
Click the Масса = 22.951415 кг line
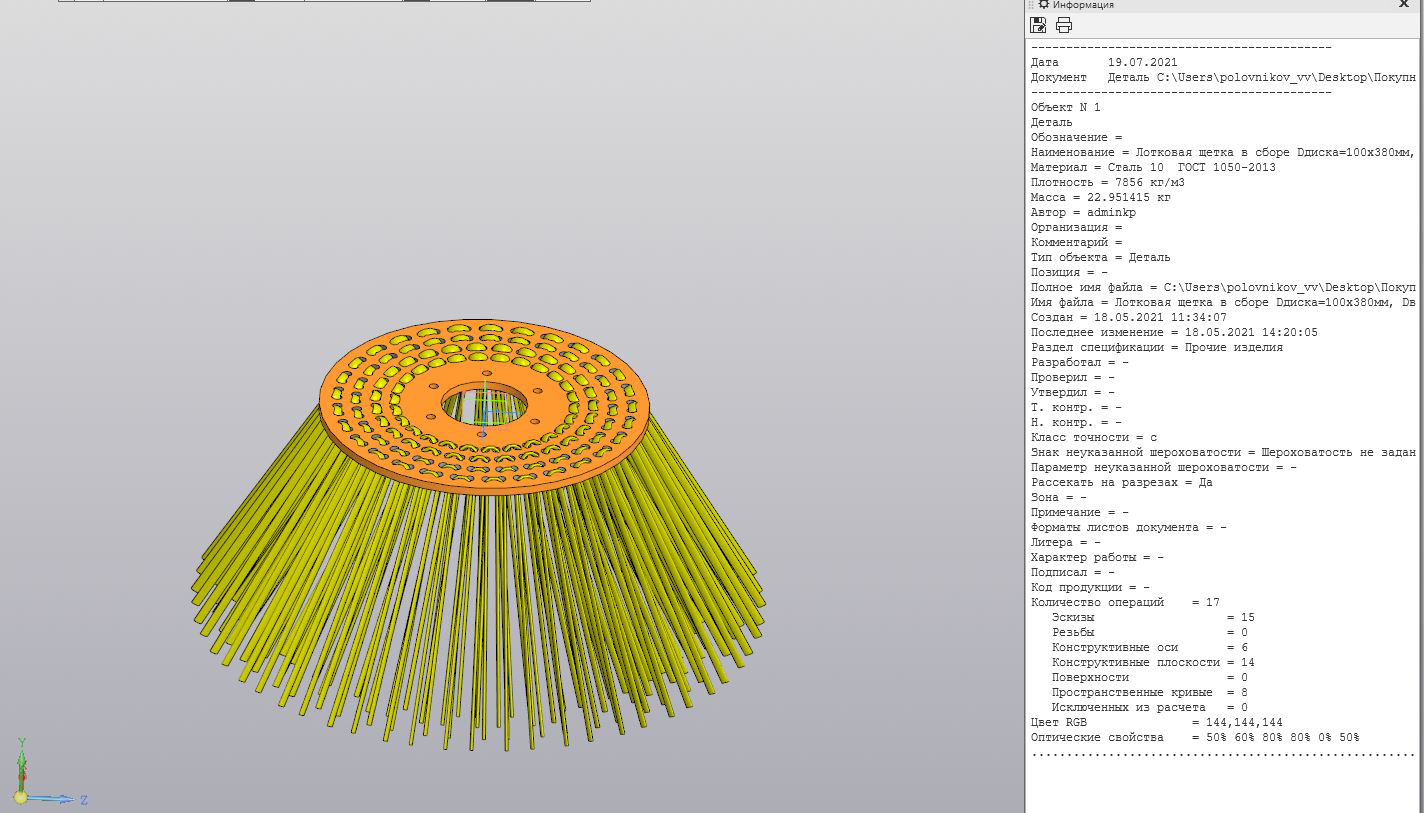coord(1100,197)
